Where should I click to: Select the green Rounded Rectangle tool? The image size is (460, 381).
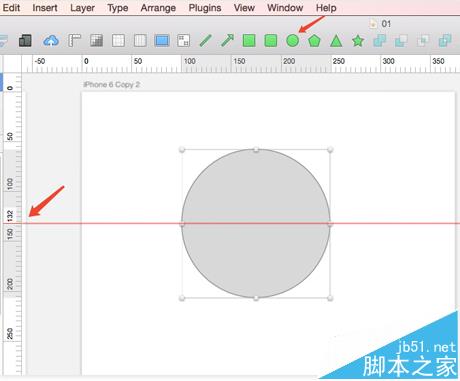pos(271,41)
